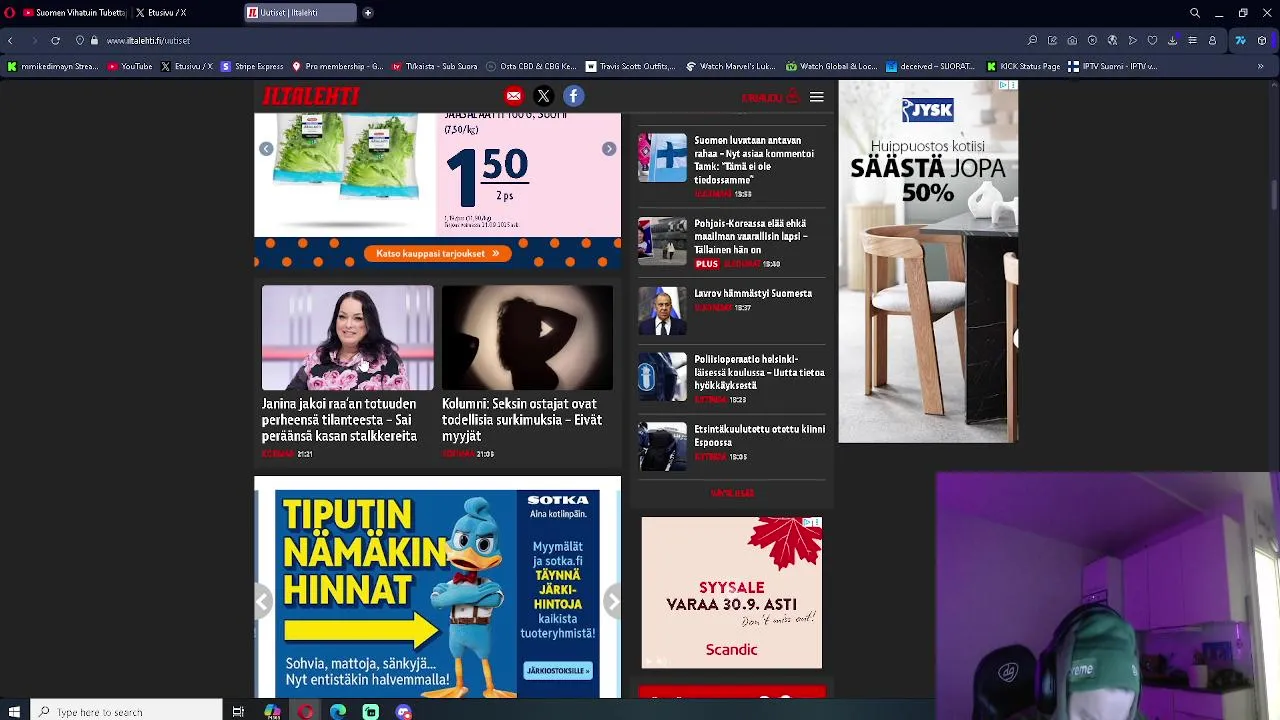Click the edit page note icon in address bar
The width and height of the screenshot is (1280, 720).
[1052, 41]
